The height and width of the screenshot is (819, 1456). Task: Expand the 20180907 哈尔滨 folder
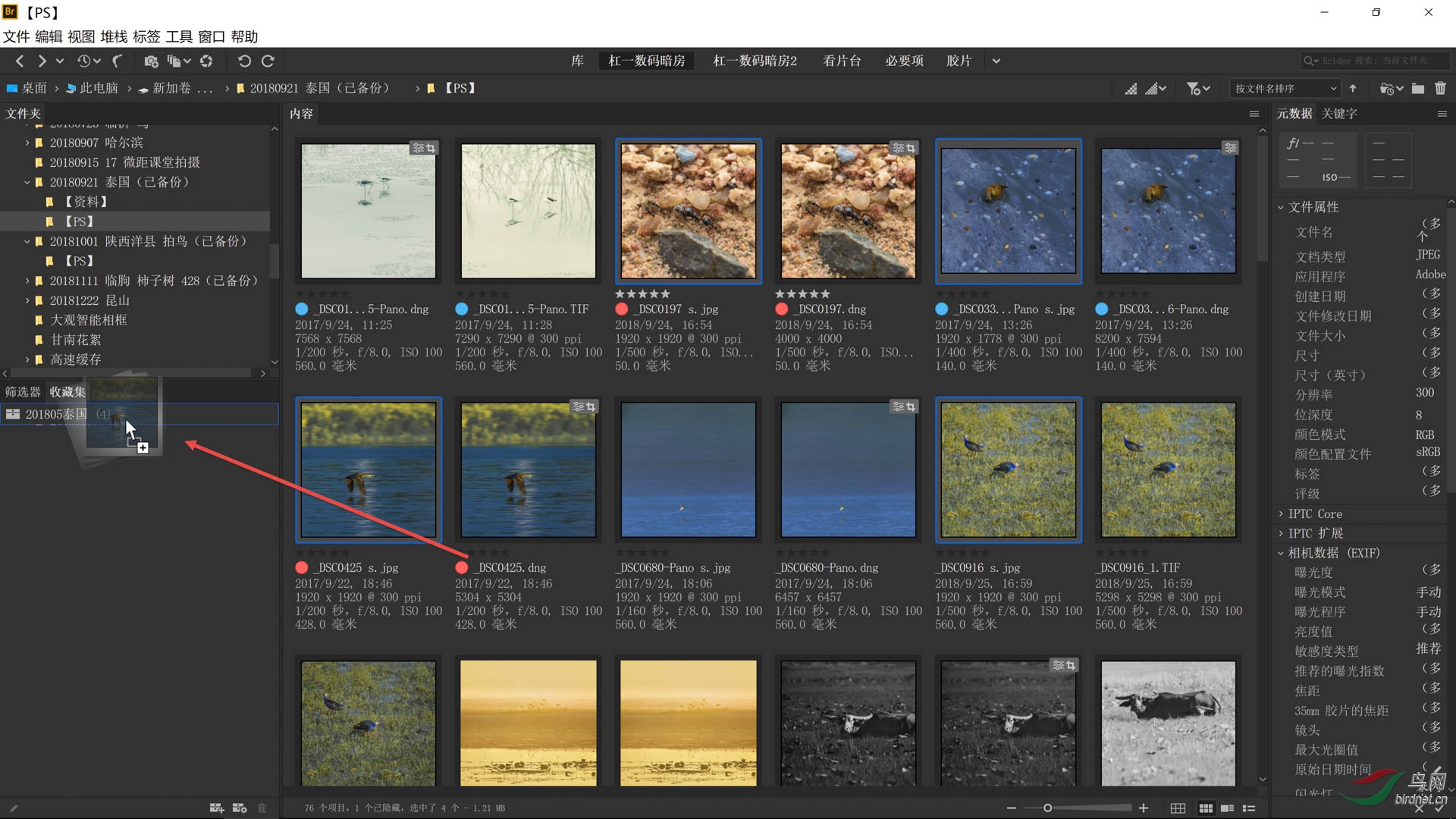27,143
